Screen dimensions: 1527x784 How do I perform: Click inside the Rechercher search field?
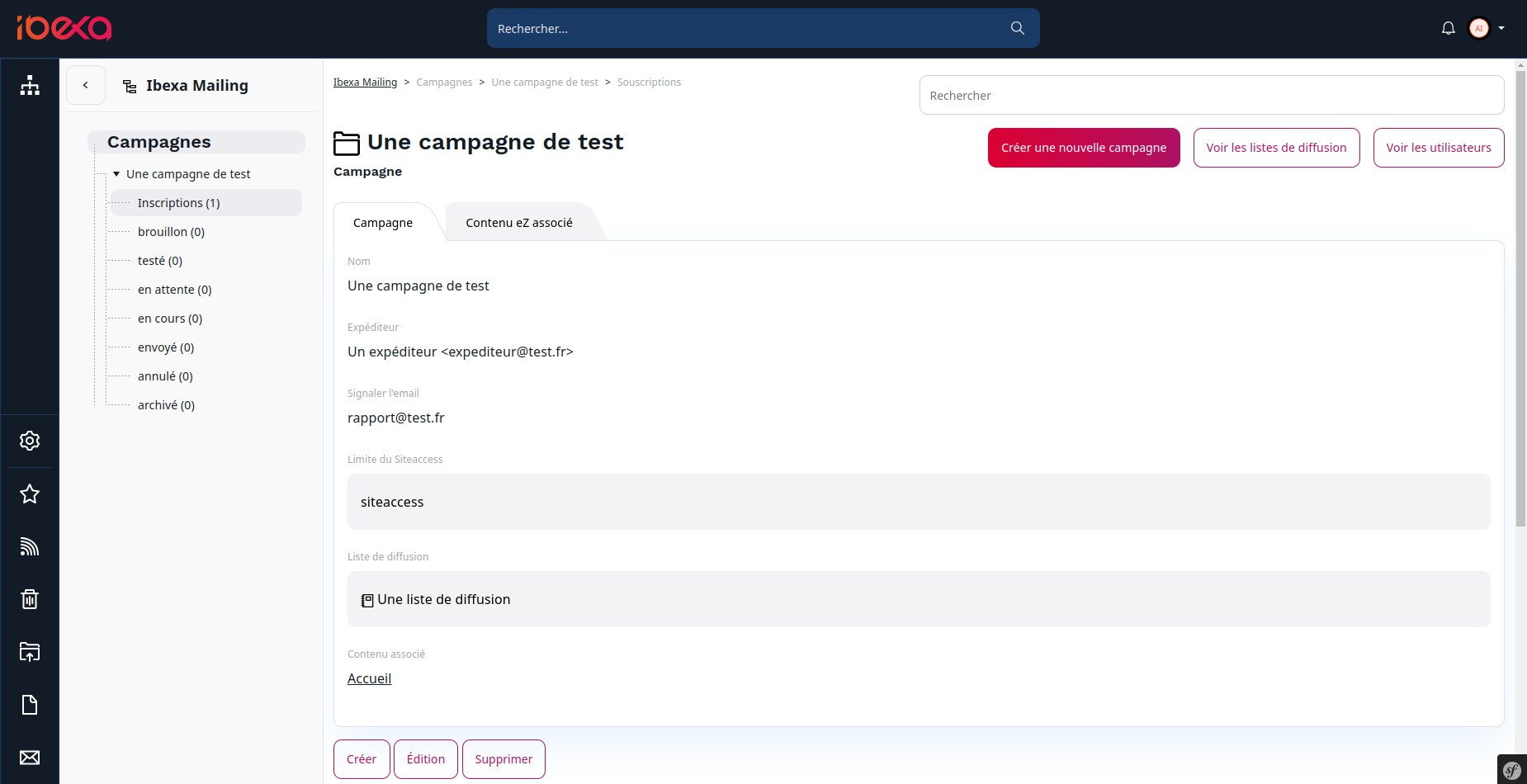click(x=1211, y=95)
